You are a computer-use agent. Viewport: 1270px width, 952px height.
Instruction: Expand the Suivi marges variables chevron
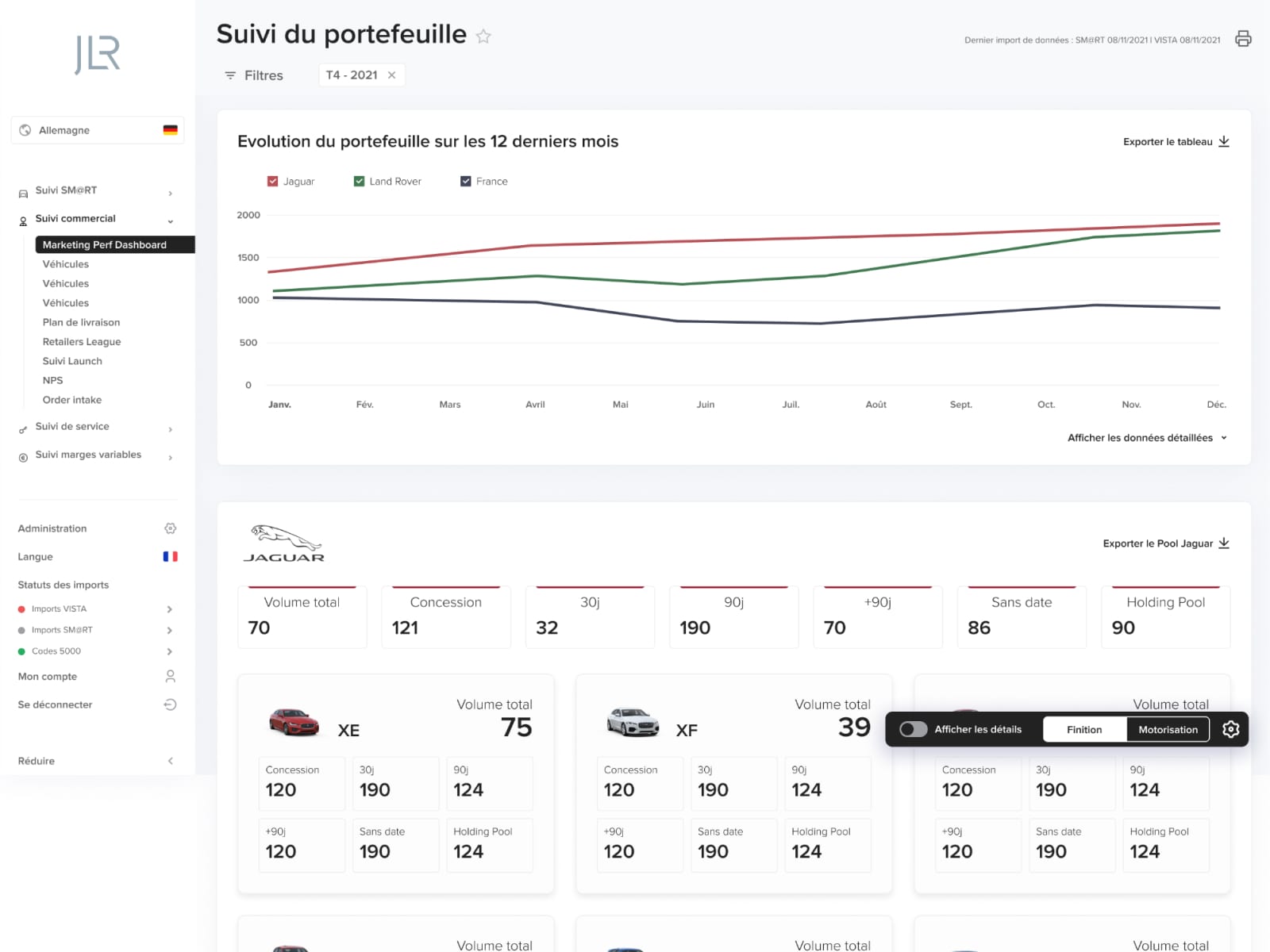click(170, 458)
